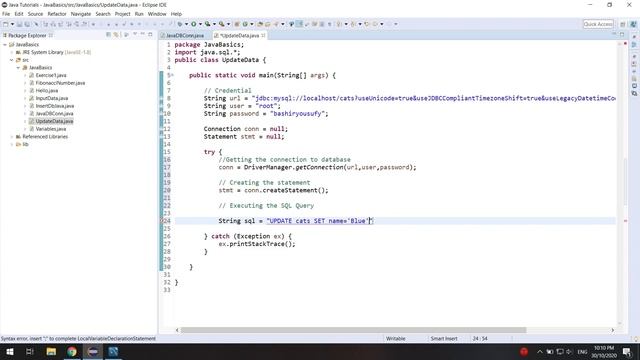Click the Save toolbar icon
Image resolution: width=640 pixels, height=360 pixels.
click(19, 24)
